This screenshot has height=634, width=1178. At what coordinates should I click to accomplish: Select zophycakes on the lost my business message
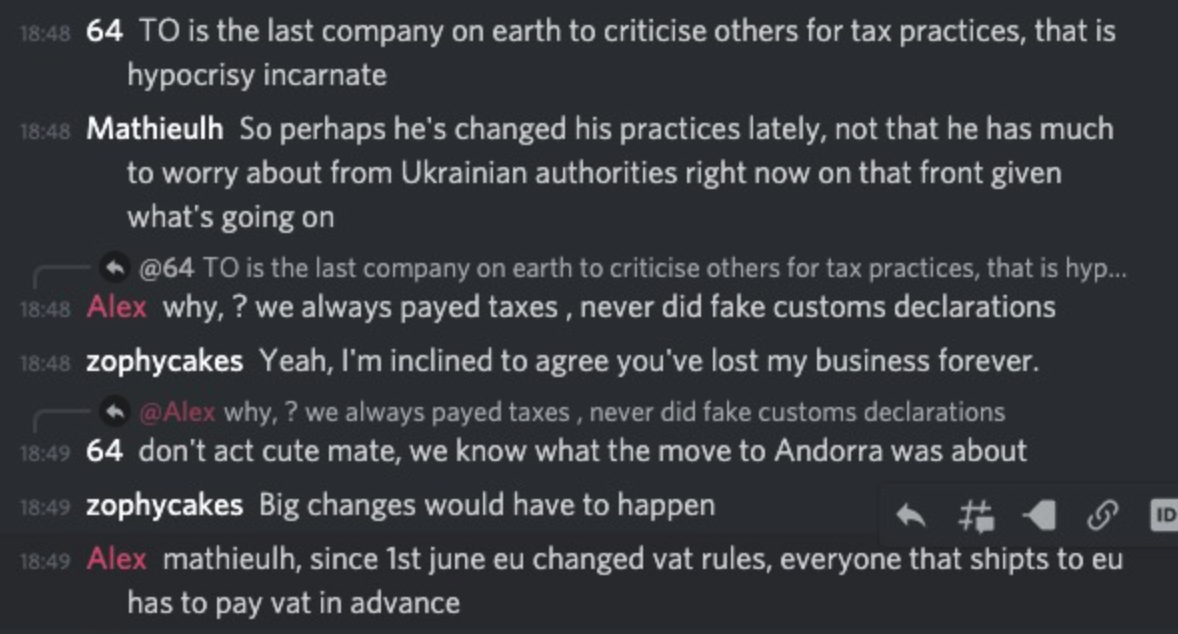pos(164,361)
